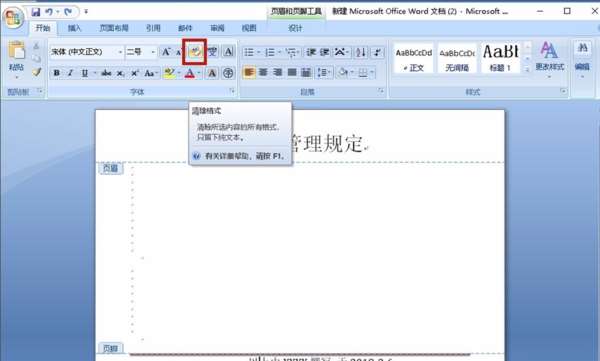600x361 pixels.
Task: Apply the red font color swatch
Action: [x=190, y=73]
